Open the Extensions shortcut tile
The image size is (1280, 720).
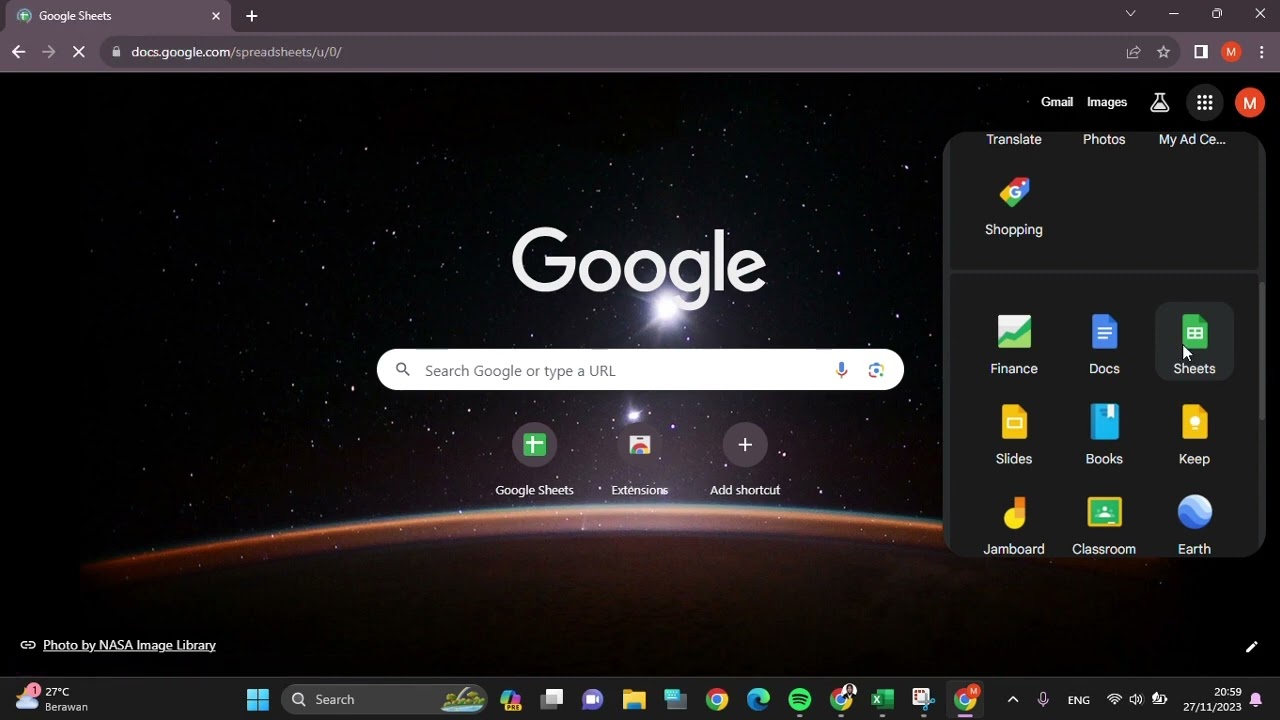click(x=640, y=460)
